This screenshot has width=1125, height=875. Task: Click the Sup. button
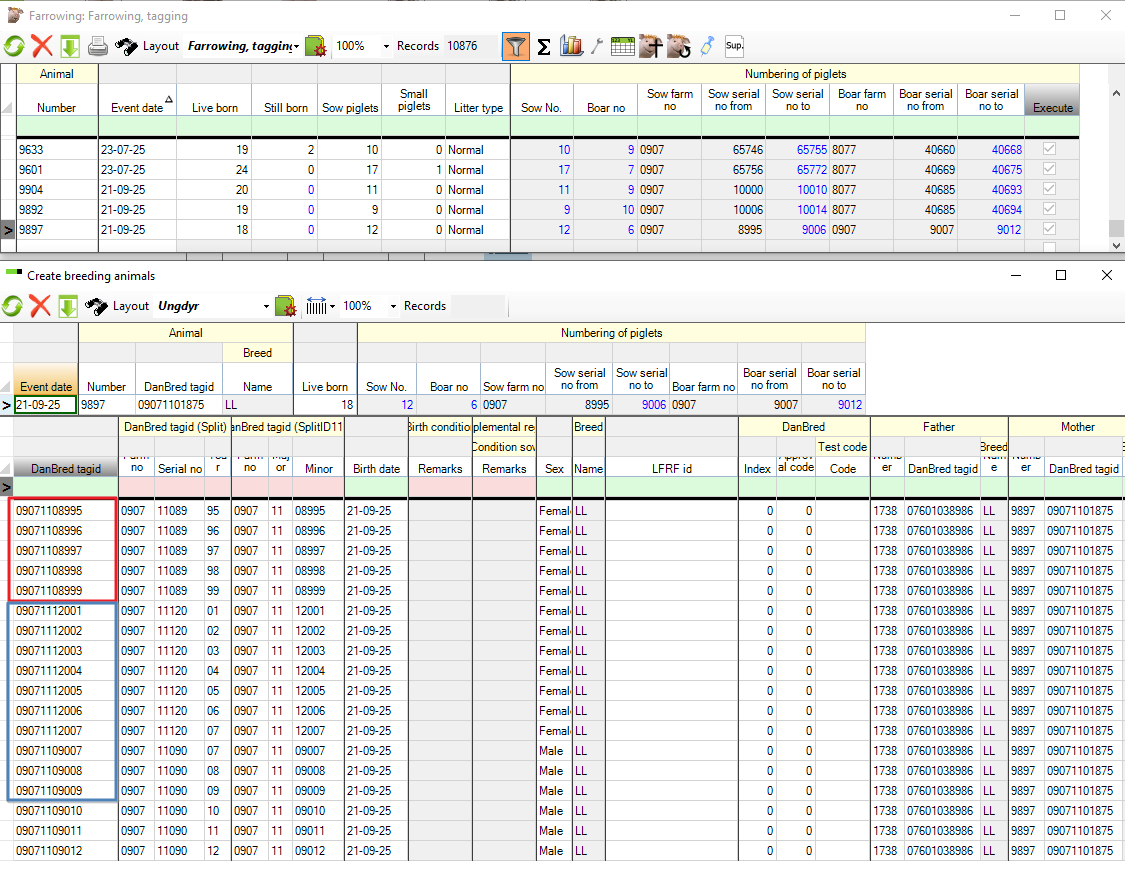[734, 46]
